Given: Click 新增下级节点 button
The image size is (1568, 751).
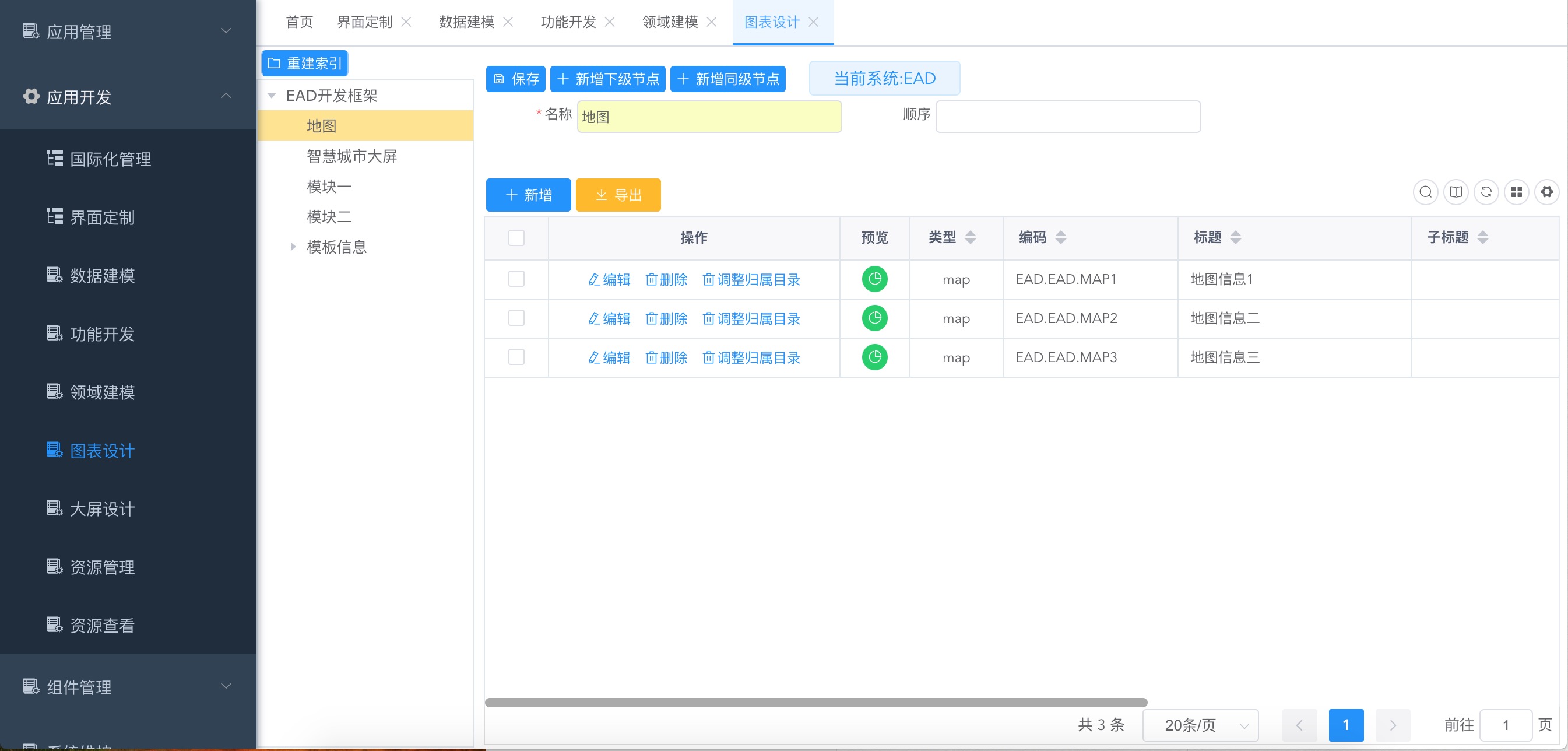Looking at the screenshot, I should (607, 79).
